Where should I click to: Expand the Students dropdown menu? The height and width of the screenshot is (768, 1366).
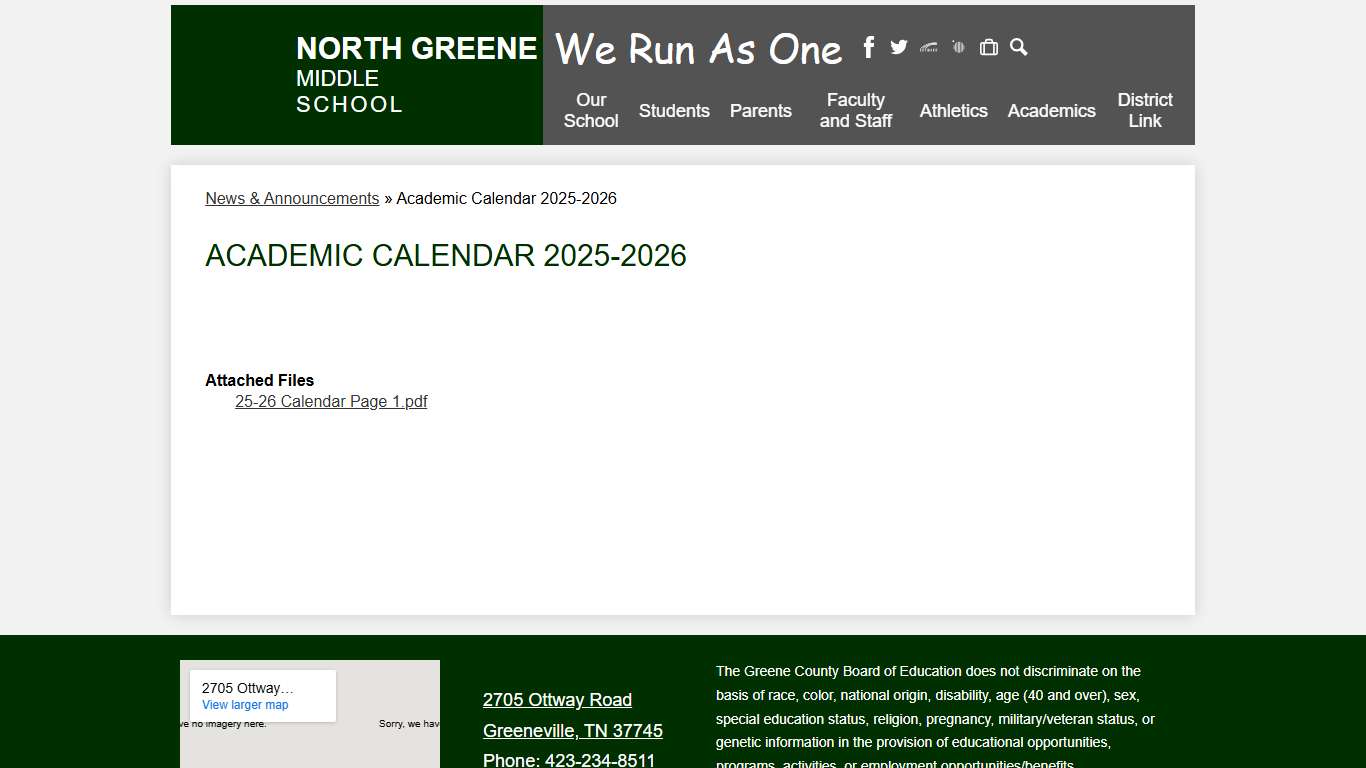point(674,111)
